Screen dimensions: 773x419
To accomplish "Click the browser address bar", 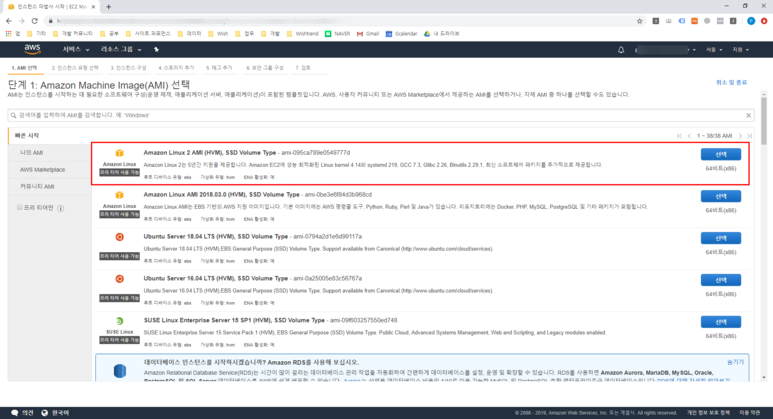I will (x=340, y=21).
